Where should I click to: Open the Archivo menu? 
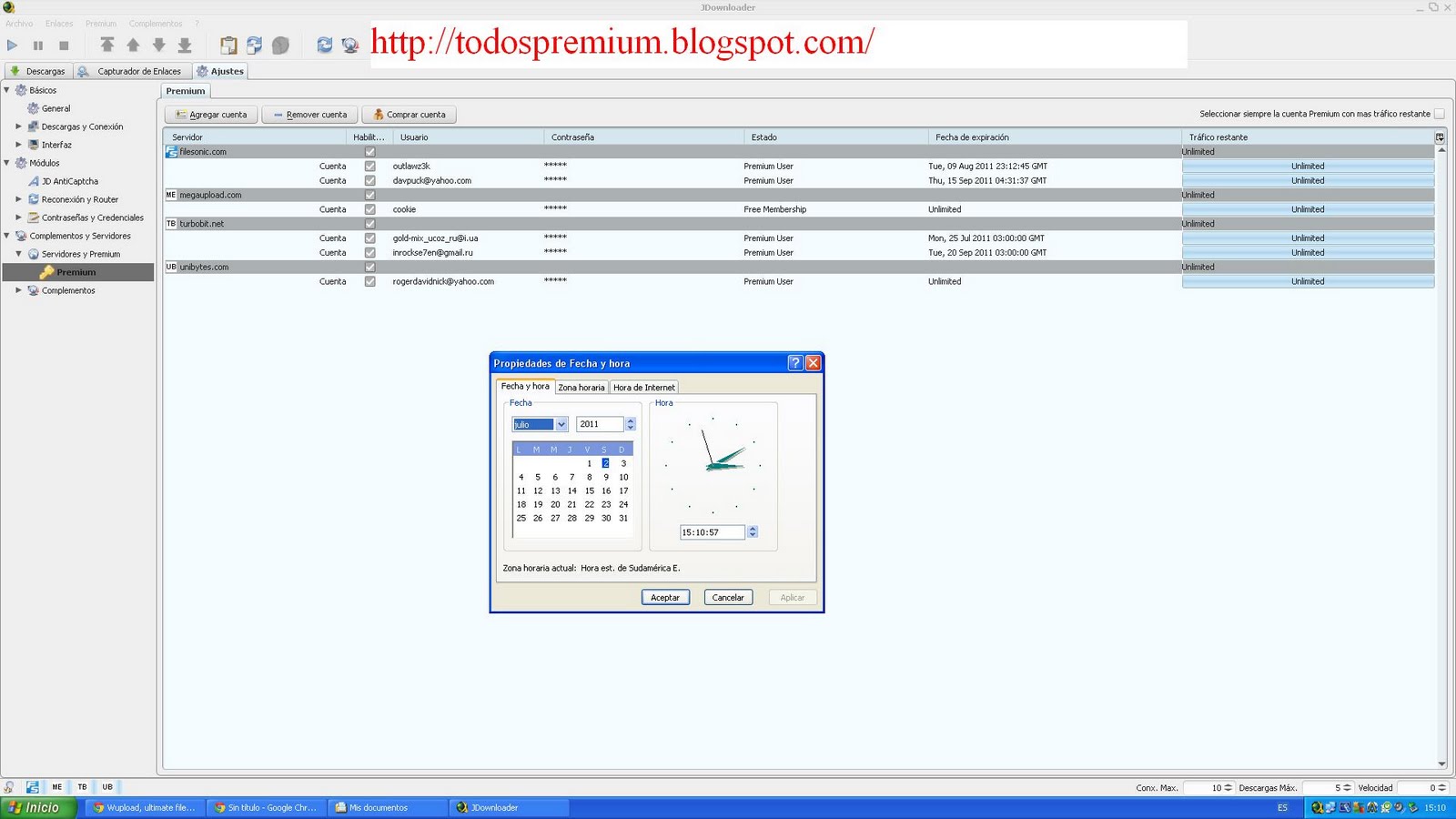point(19,24)
